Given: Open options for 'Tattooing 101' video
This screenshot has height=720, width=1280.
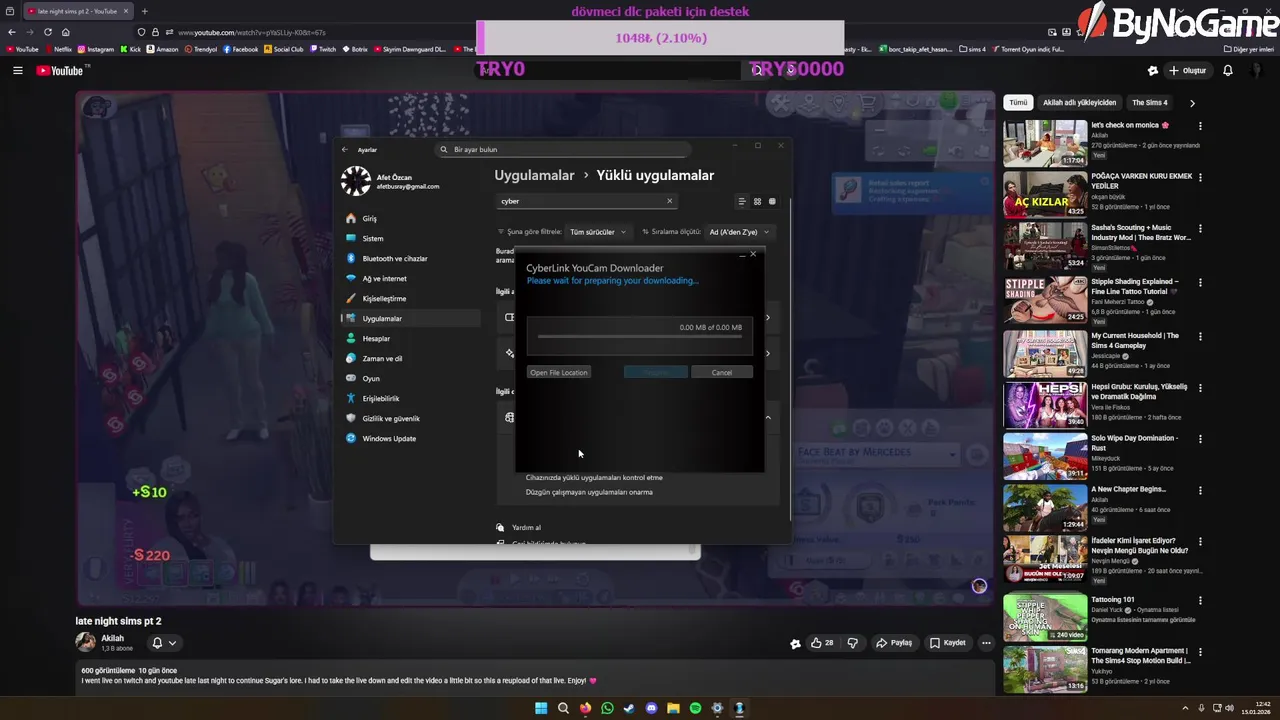Looking at the screenshot, I should [1200, 600].
